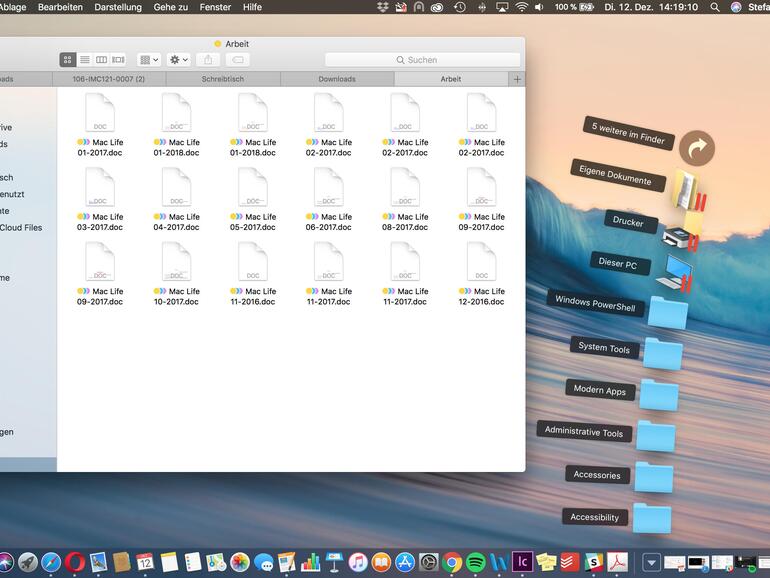Click the volume icon in menu bar

[539, 7]
